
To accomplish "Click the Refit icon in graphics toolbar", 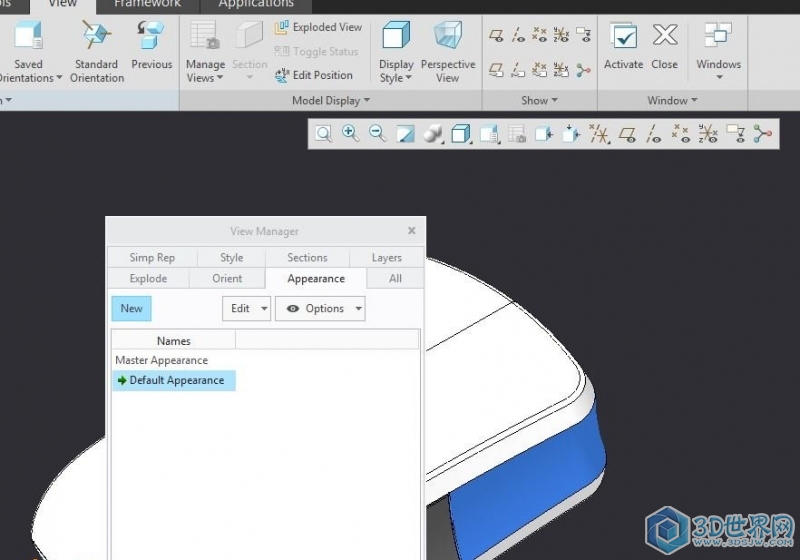I will tap(324, 134).
